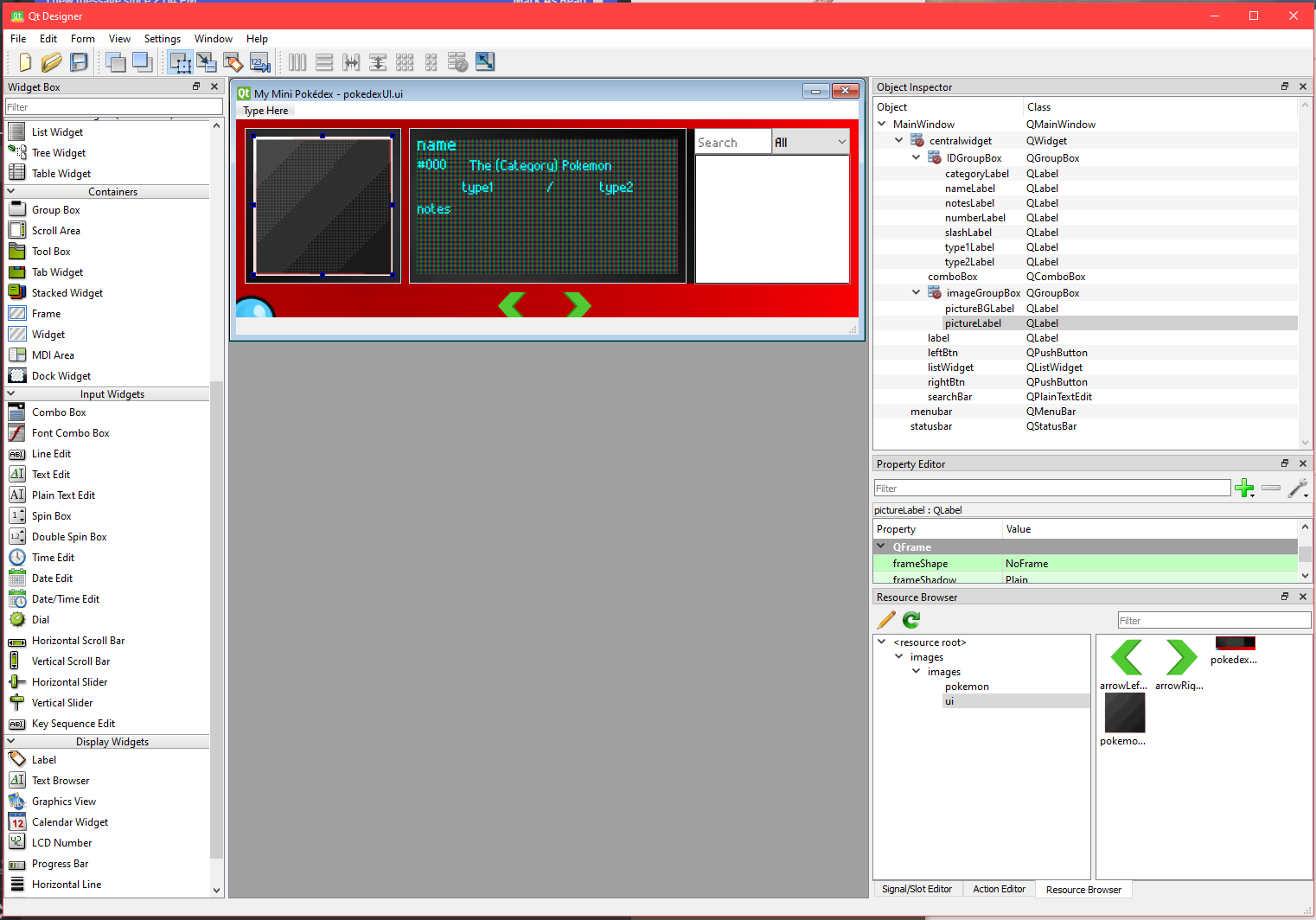Click Type Here in the form menubar
Screen dimensions: 1316x920
tap(265, 111)
